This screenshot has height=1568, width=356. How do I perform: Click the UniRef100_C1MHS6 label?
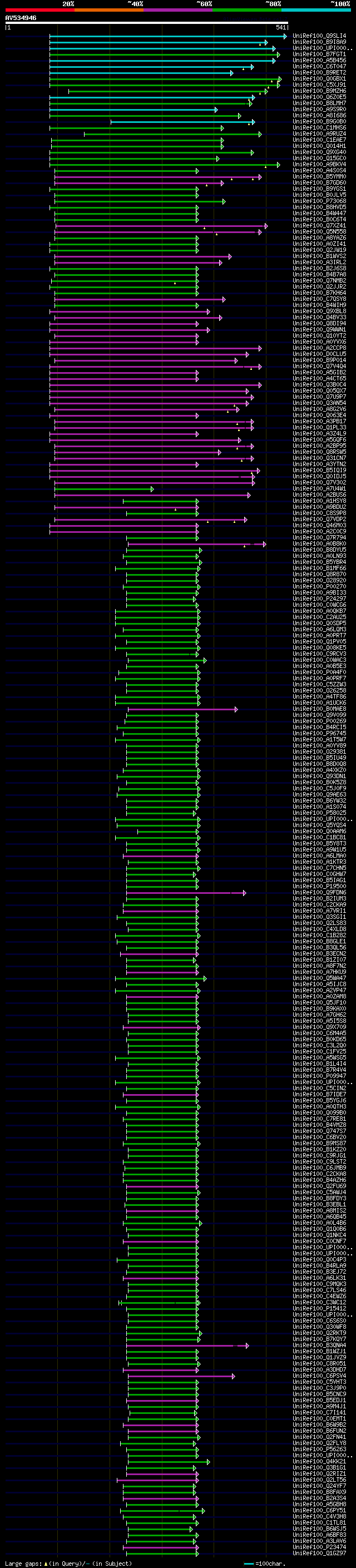click(319, 128)
